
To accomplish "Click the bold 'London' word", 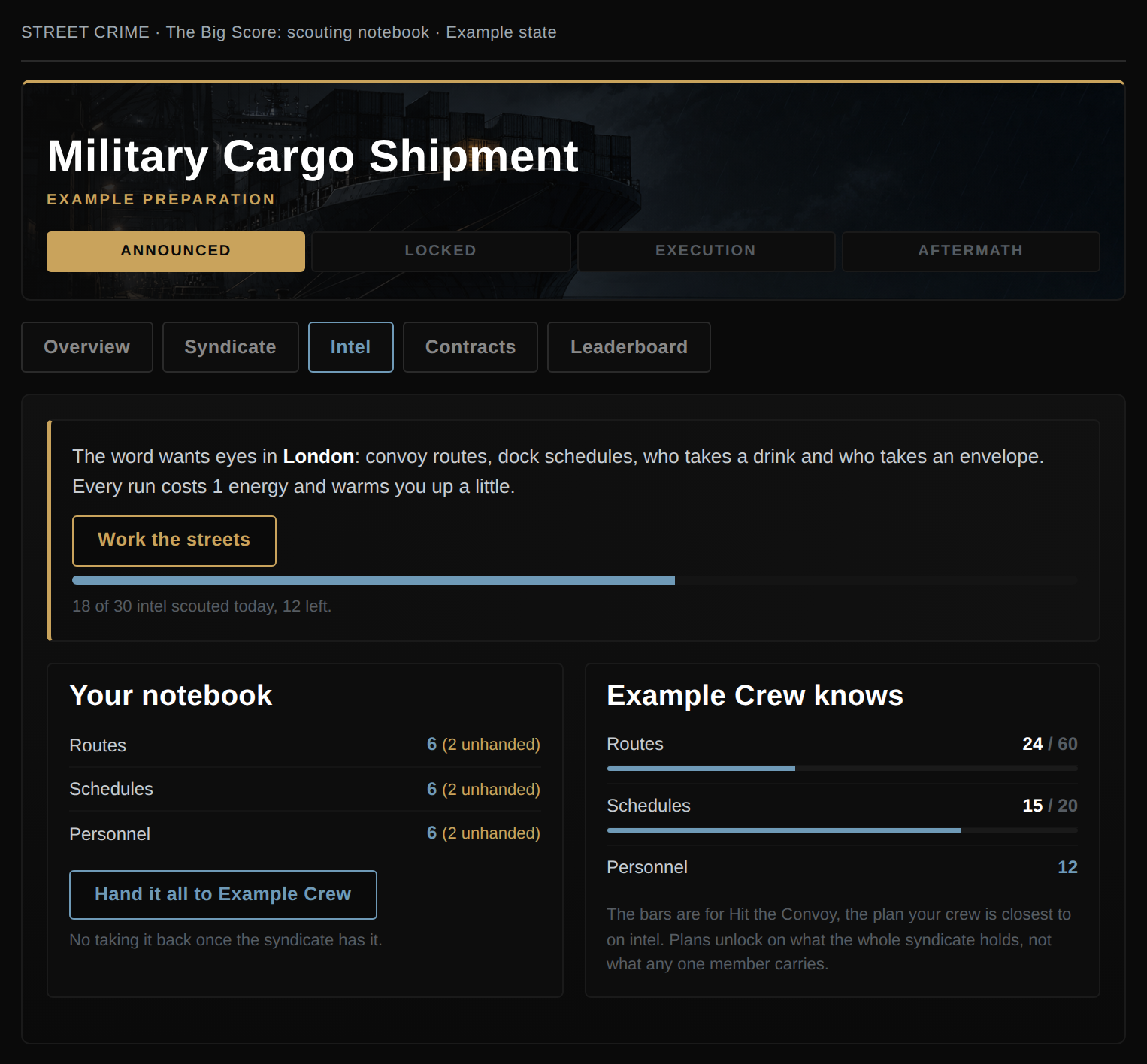I will click(319, 457).
